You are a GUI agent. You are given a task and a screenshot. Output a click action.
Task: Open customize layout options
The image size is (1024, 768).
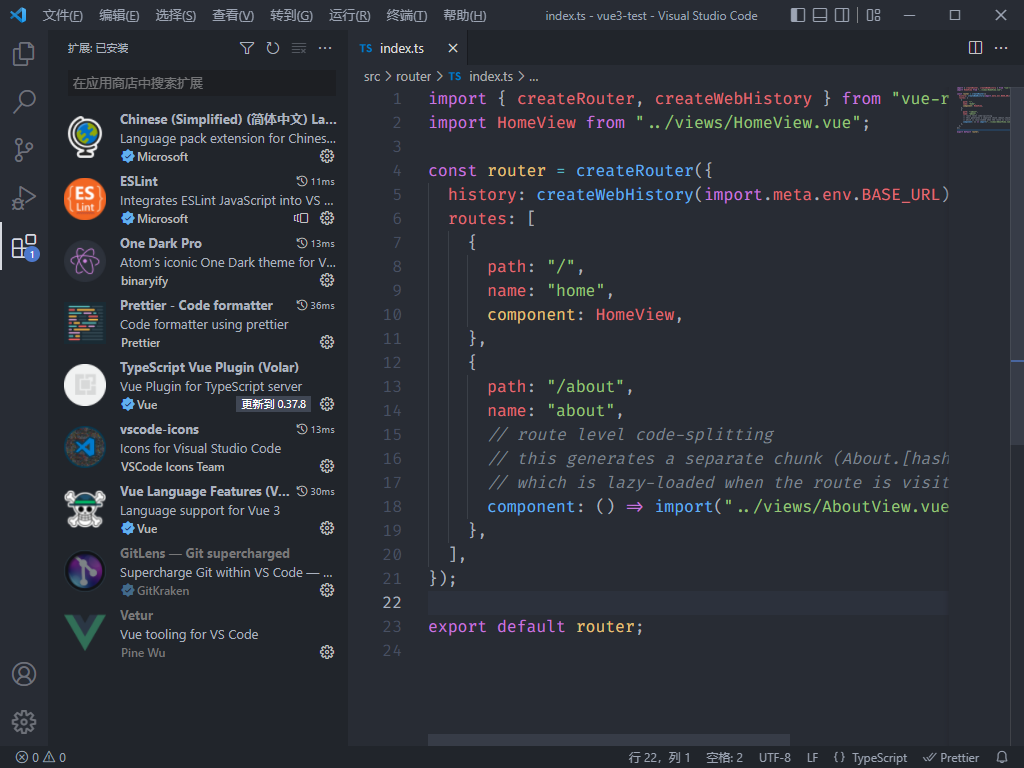tap(873, 15)
